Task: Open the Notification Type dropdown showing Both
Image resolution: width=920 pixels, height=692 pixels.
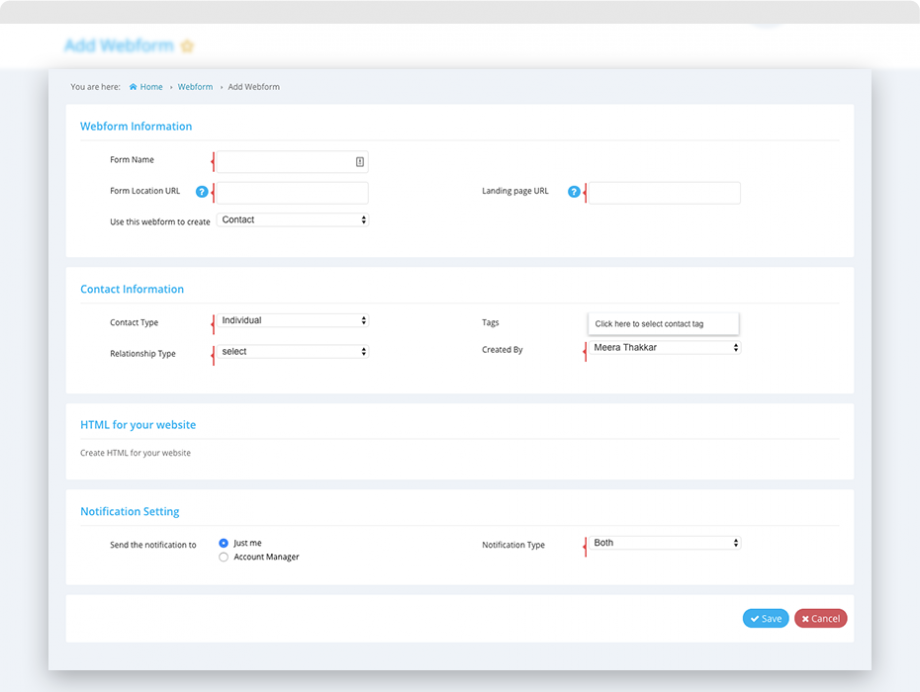Action: 663,542
